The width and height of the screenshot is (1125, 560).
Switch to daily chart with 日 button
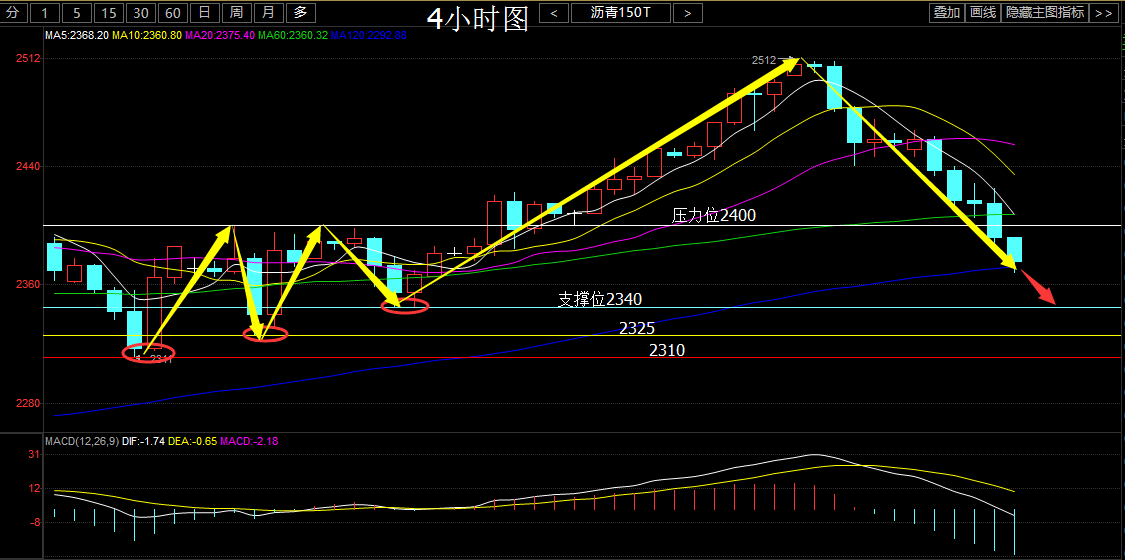[x=204, y=13]
